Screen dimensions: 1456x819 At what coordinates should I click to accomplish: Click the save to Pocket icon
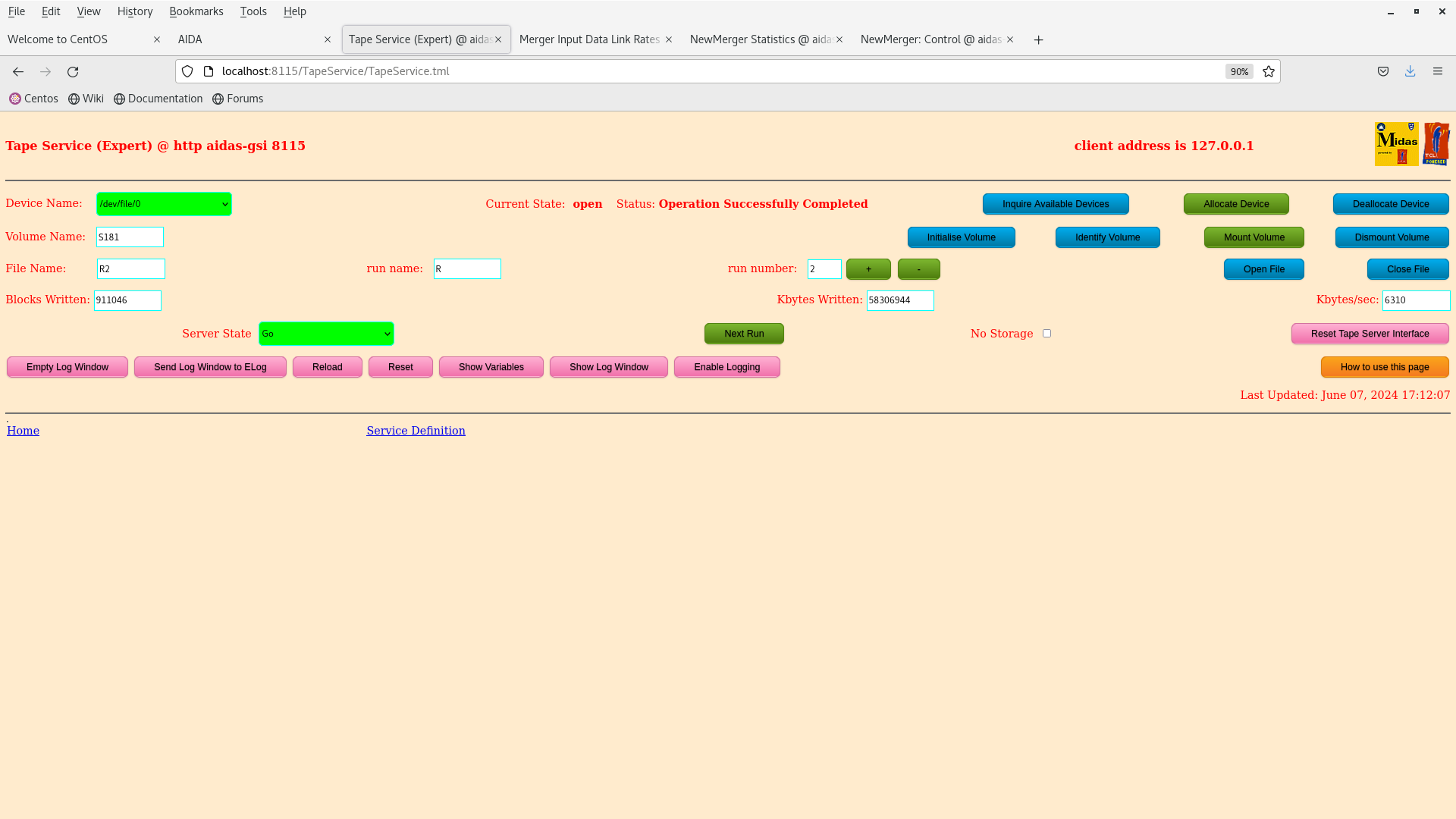click(x=1383, y=71)
